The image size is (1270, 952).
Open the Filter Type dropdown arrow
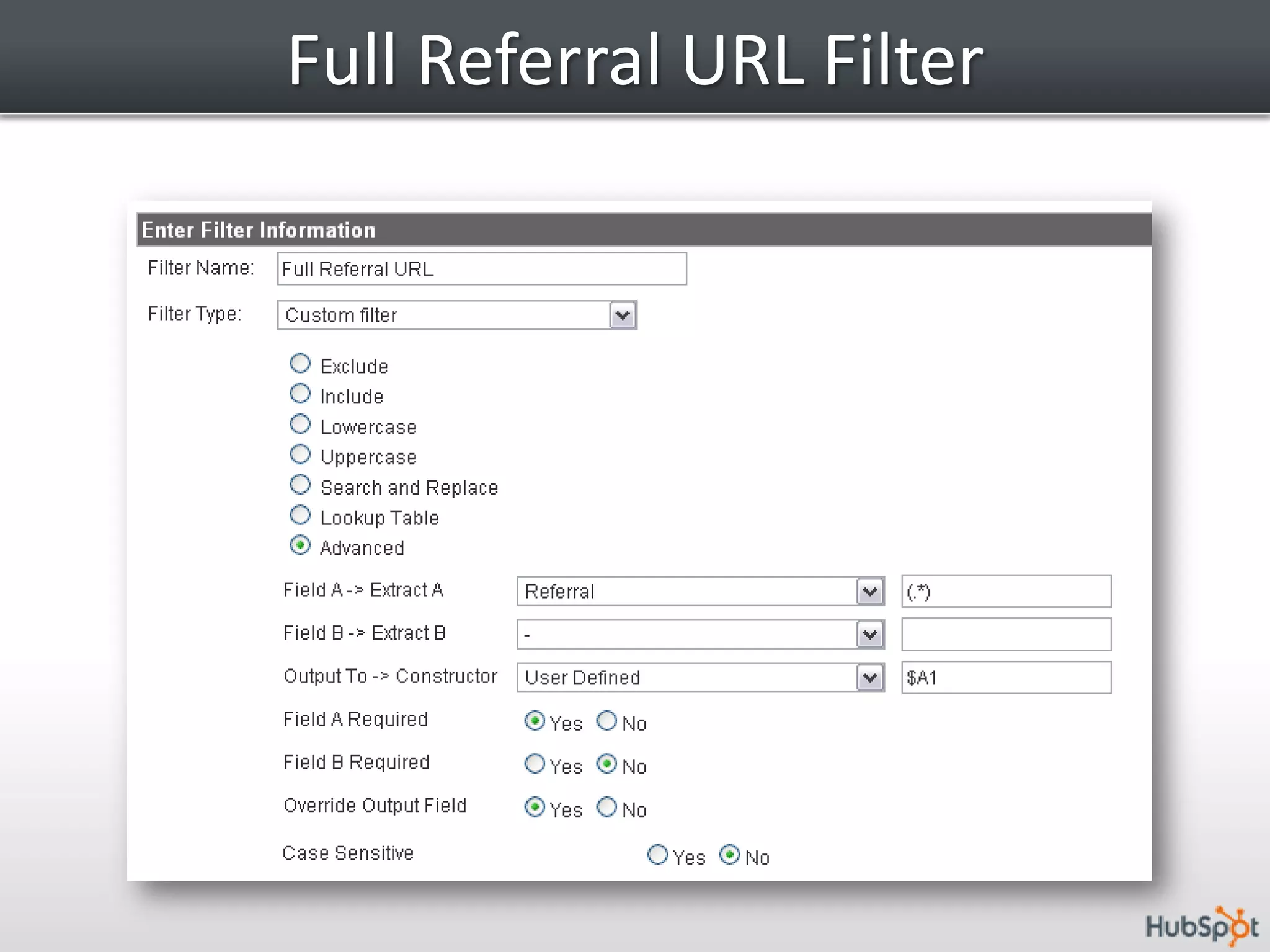tap(623, 315)
